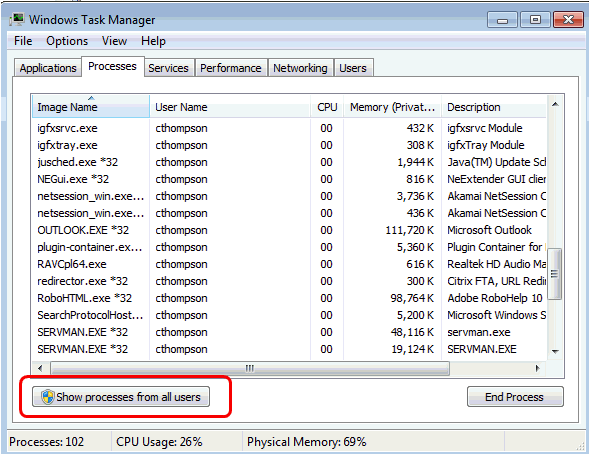Select netsession_win.exe row using 436 K
Image resolution: width=589 pixels, height=454 pixels.
pos(289,213)
